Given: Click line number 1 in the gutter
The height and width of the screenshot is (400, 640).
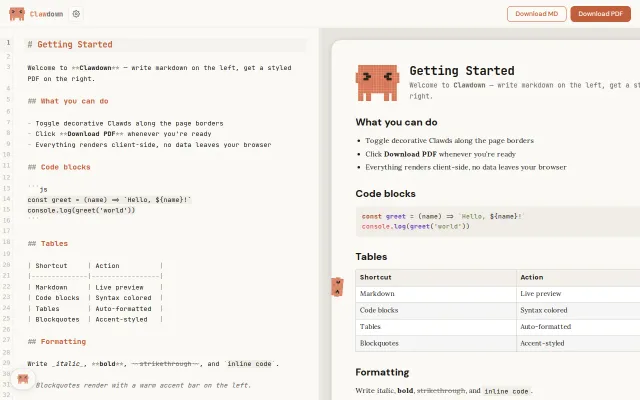Looking at the screenshot, I should [8, 42].
